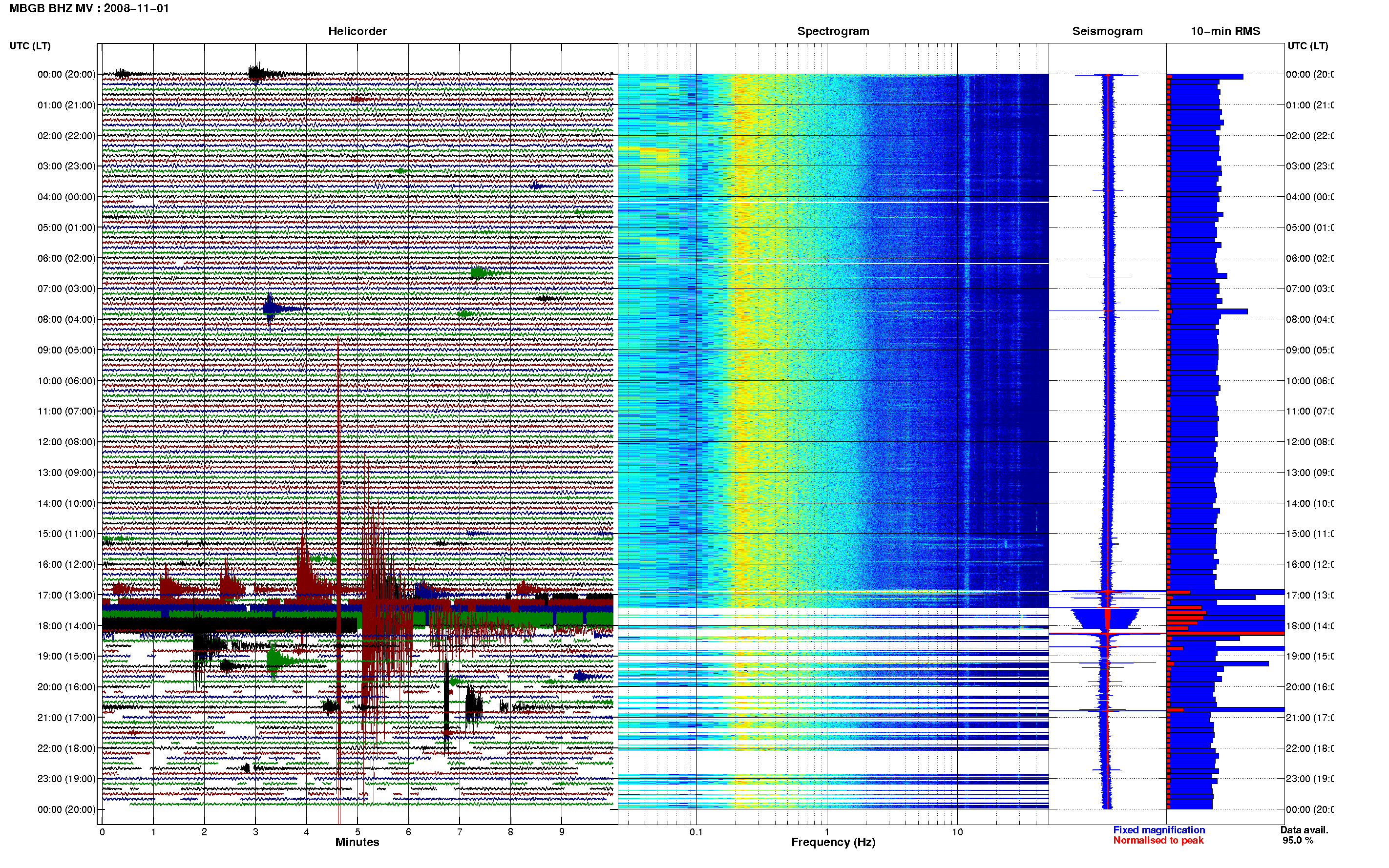The width and height of the screenshot is (1389, 868).
Task: Click the 'Helicorder' panel heading
Action: coord(357,32)
